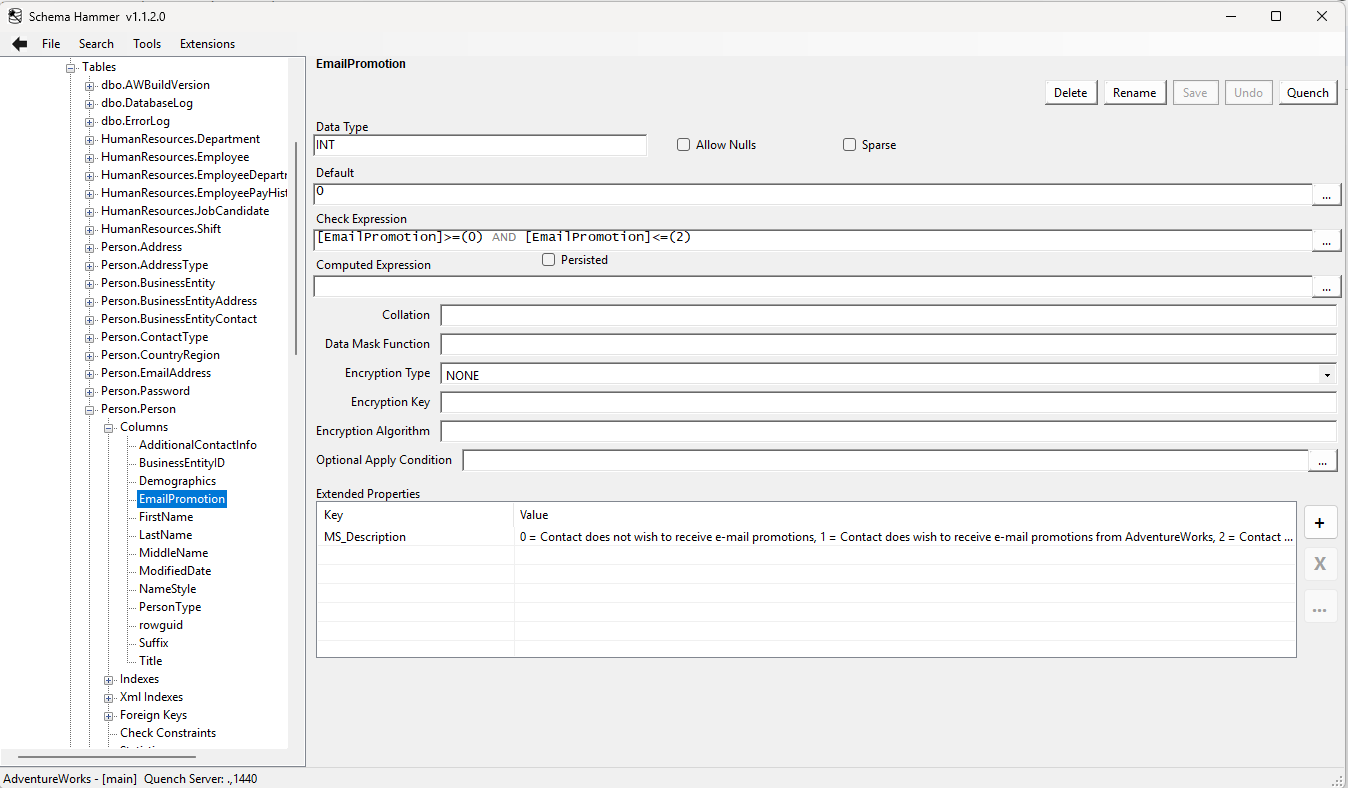Open the Computed Expression ellipsis editor

pyautogui.click(x=1326, y=286)
